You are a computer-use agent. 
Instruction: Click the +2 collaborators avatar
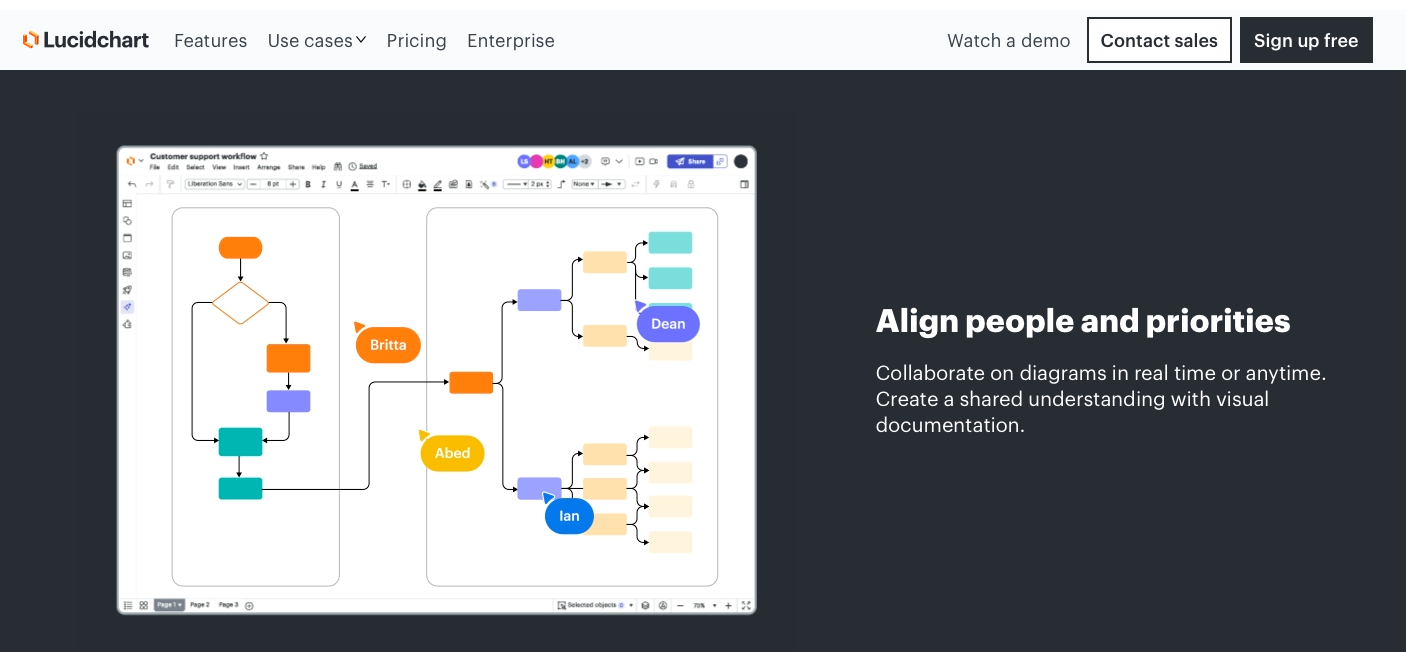pyautogui.click(x=585, y=161)
